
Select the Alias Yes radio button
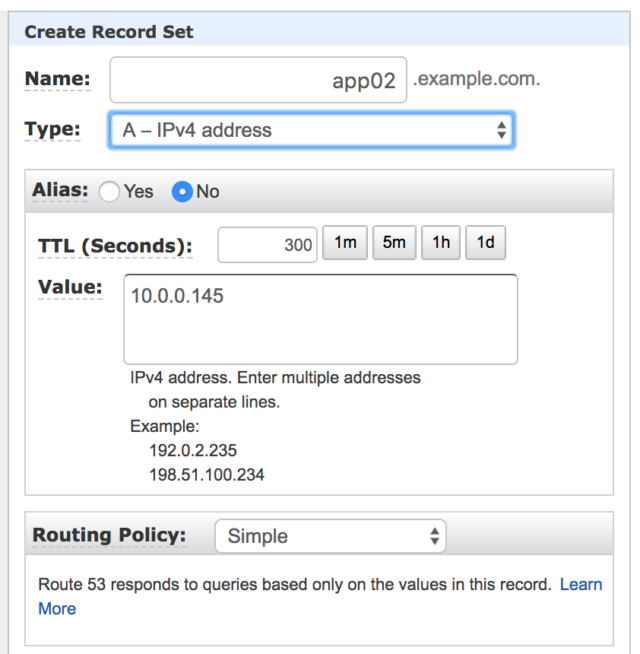point(109,192)
